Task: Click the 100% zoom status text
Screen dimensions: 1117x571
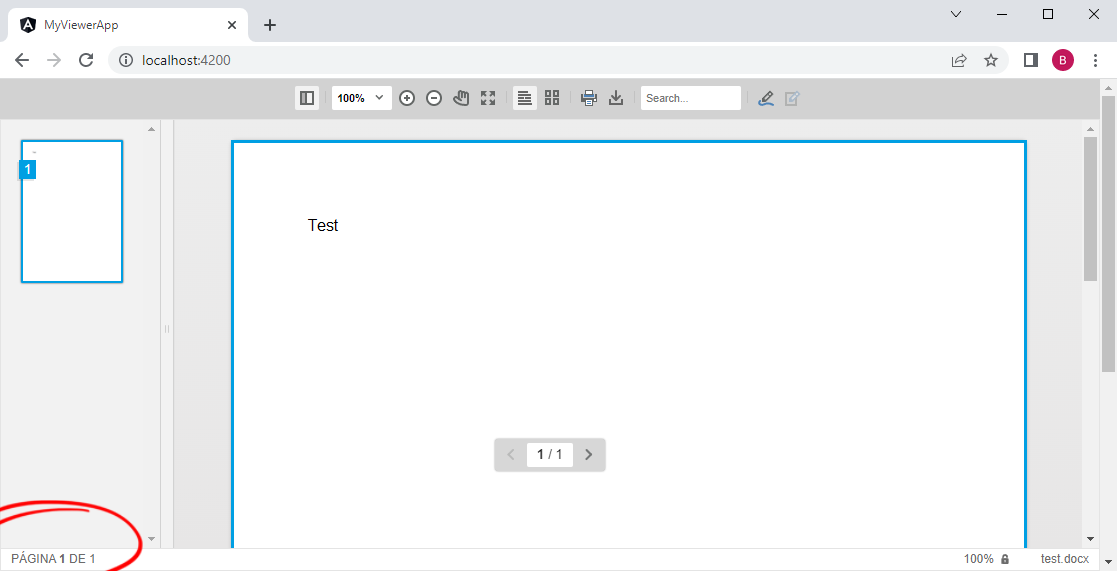Action: point(979,559)
